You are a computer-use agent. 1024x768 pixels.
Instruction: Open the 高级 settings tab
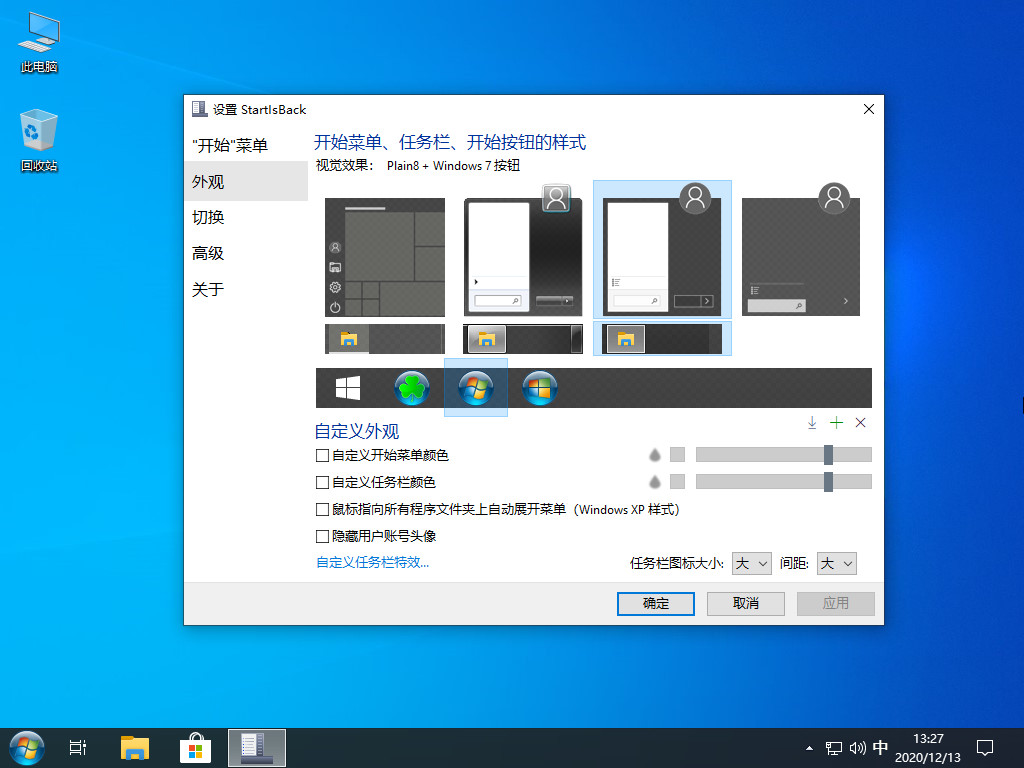click(x=208, y=254)
